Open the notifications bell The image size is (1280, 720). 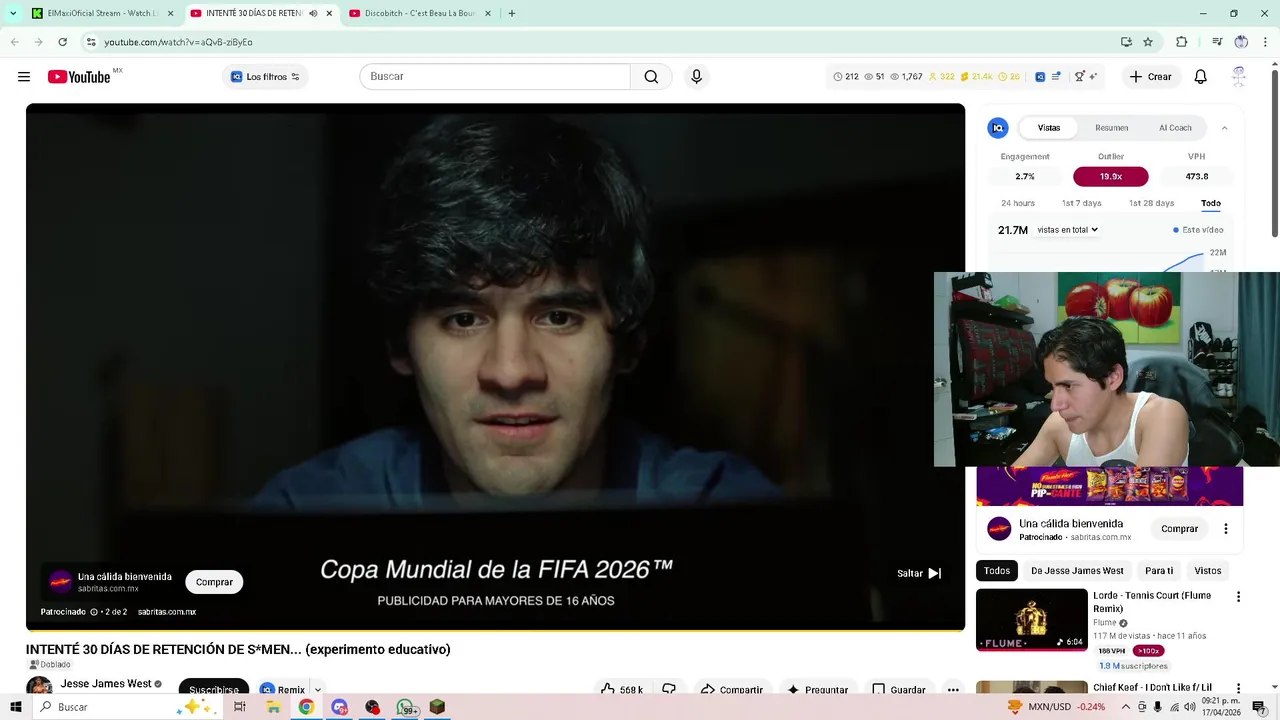pos(1201,77)
